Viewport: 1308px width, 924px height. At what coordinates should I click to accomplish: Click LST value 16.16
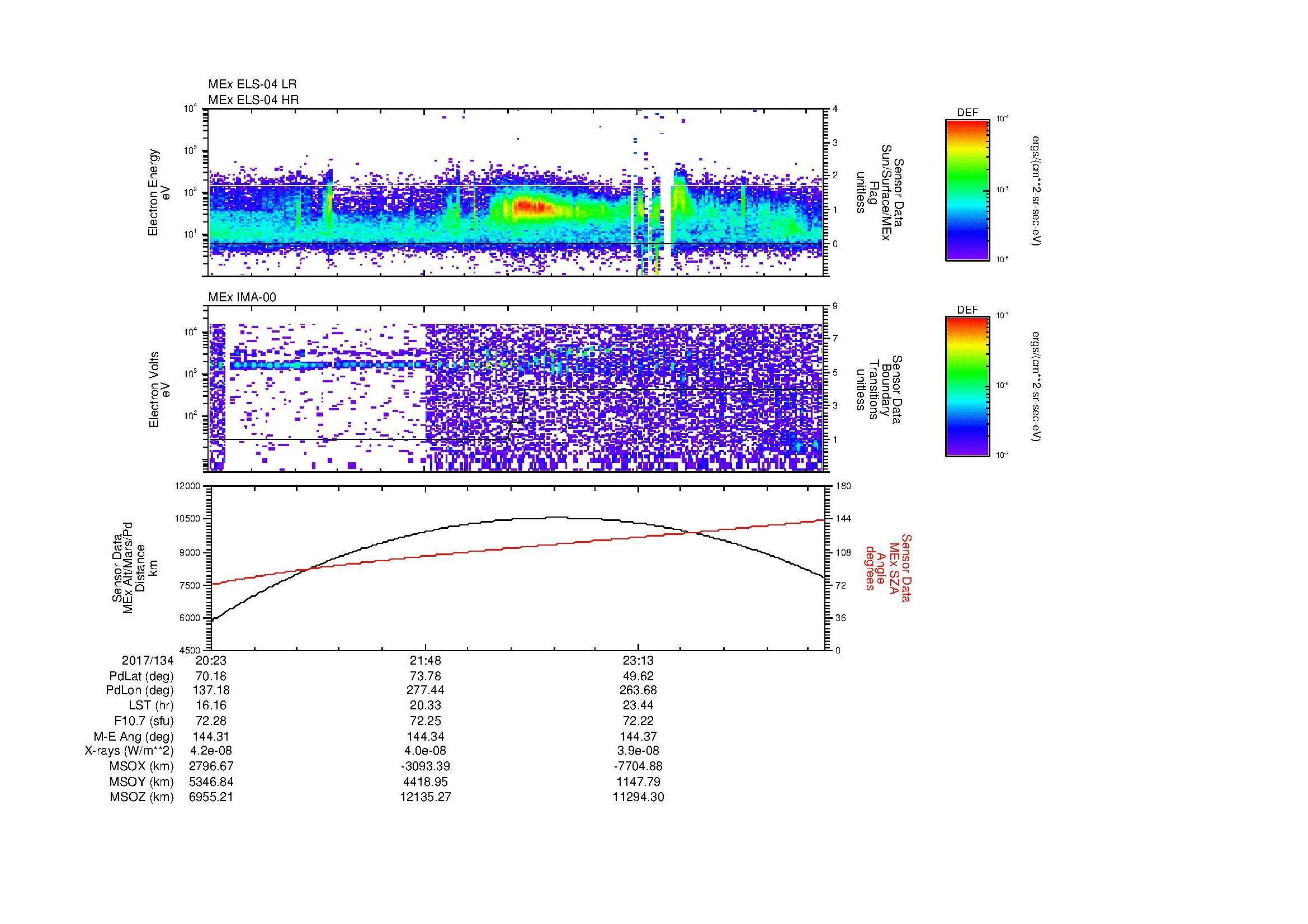(x=211, y=705)
